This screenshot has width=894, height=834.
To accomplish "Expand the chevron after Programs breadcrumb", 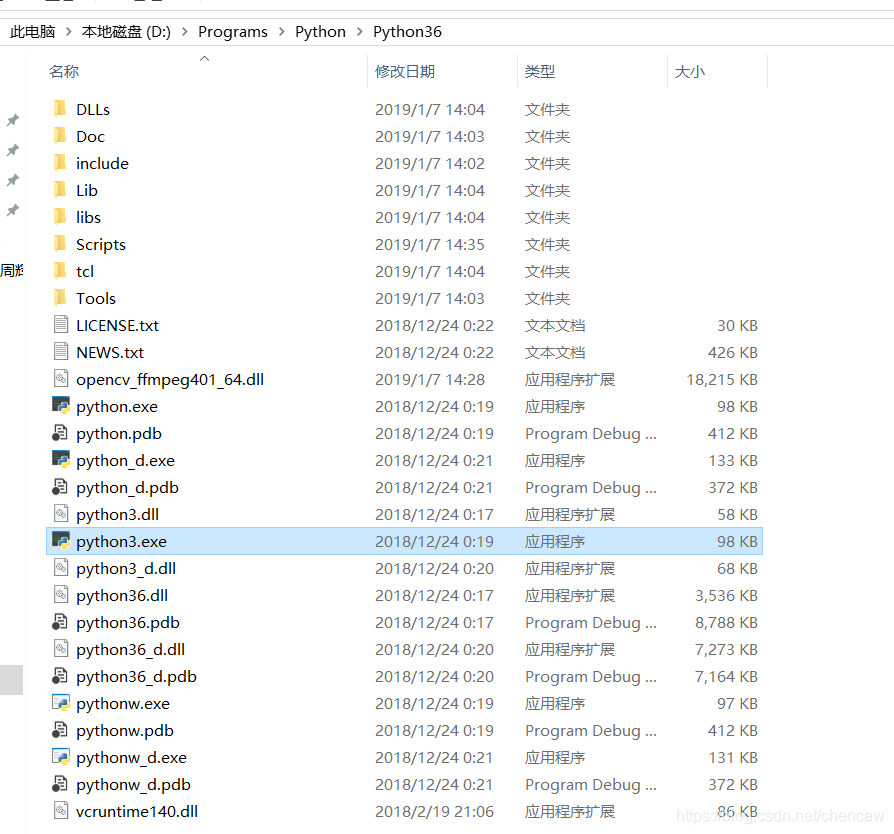I will [282, 31].
